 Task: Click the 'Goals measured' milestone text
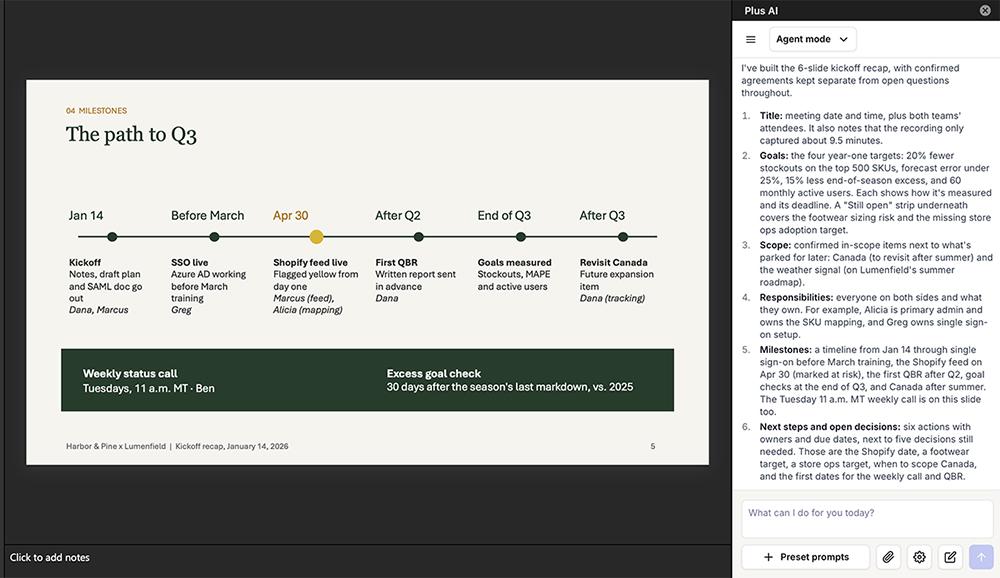(515, 262)
